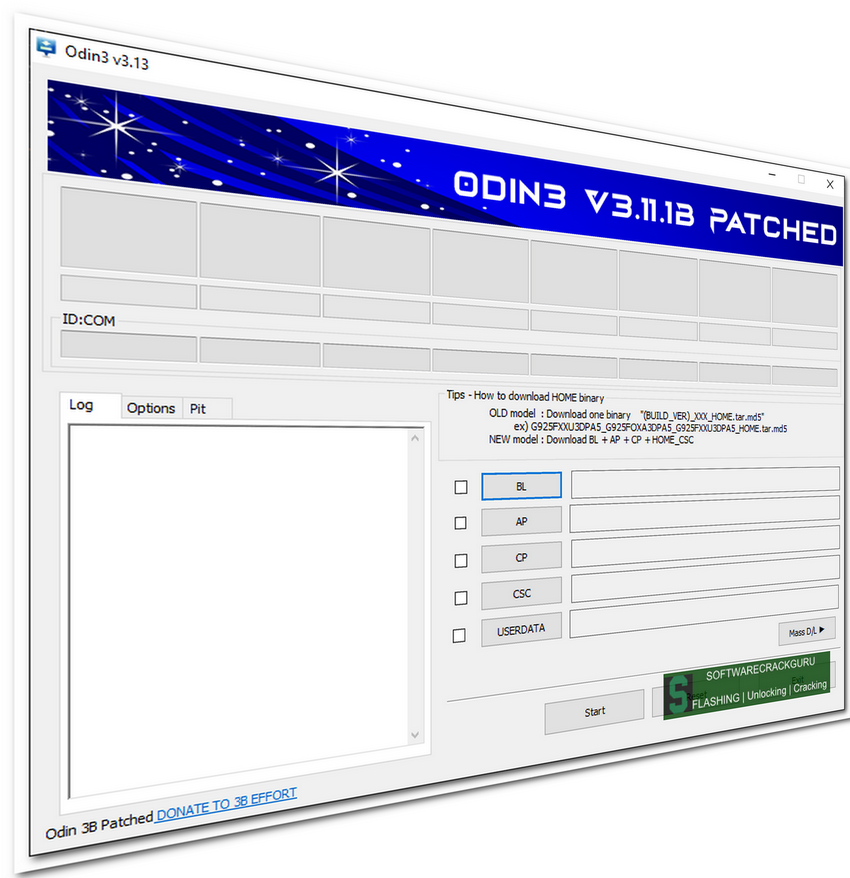Viewport: 850px width, 878px height.
Task: Select the Pit tab
Action: 198,409
